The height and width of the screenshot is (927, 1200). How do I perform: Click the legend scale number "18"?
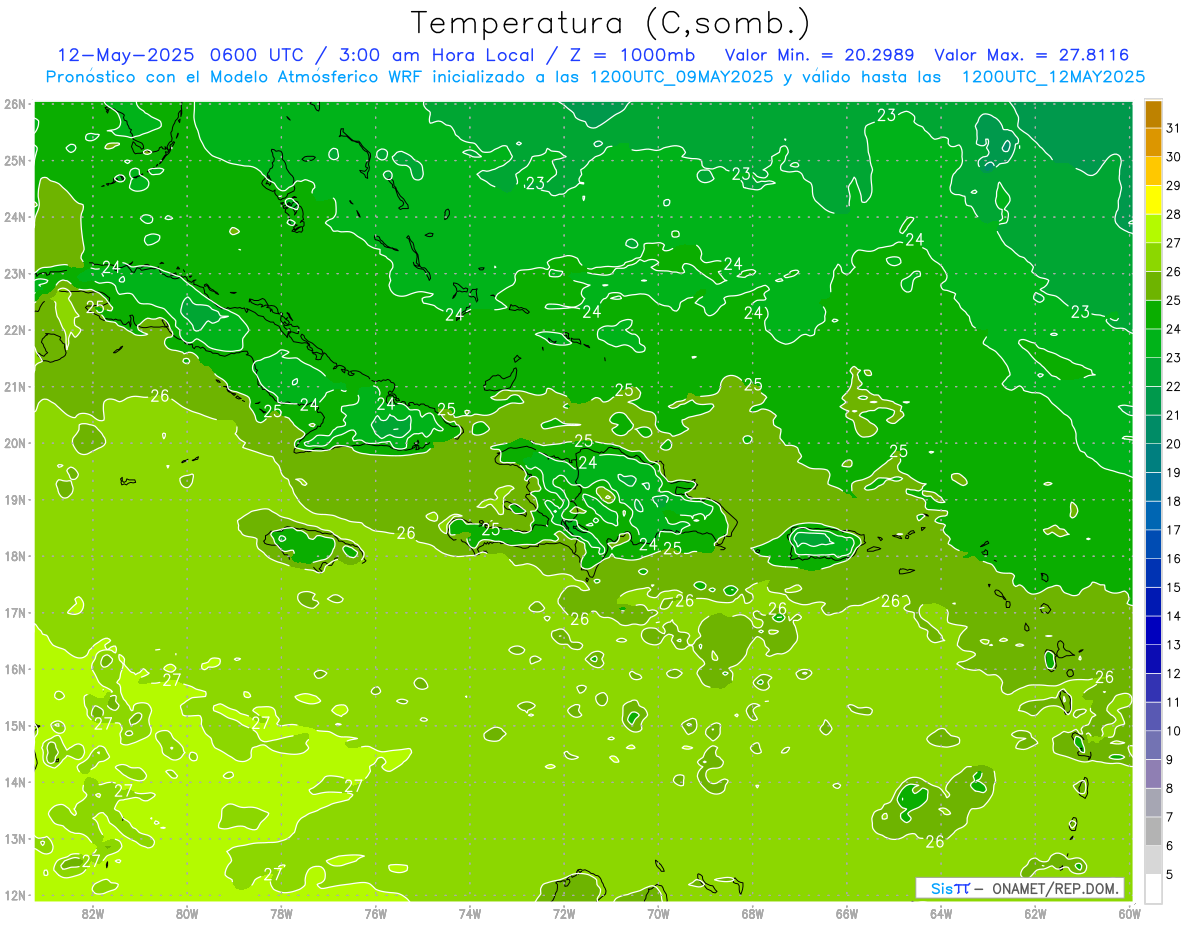[1173, 501]
